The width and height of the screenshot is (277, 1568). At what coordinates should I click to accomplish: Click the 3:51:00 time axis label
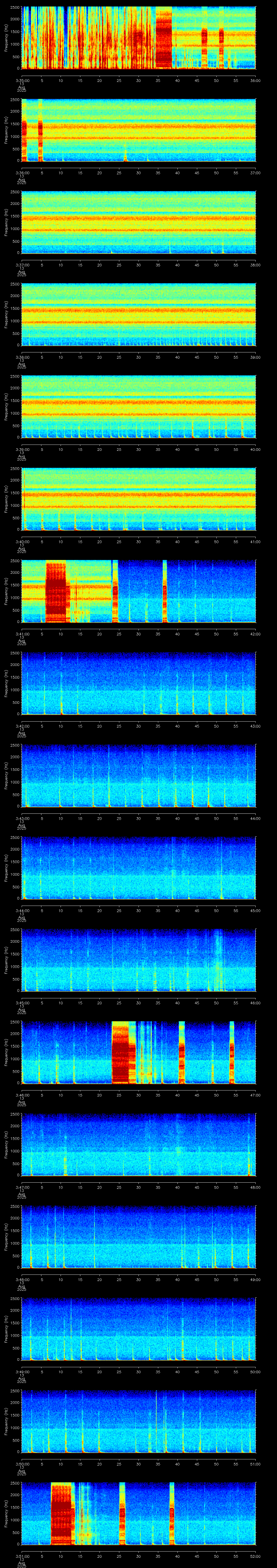pos(22,1556)
